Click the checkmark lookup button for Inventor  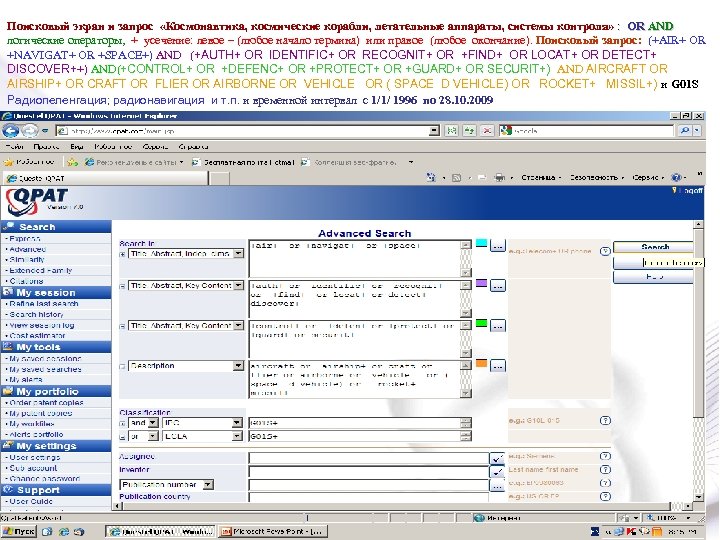click(x=497, y=472)
